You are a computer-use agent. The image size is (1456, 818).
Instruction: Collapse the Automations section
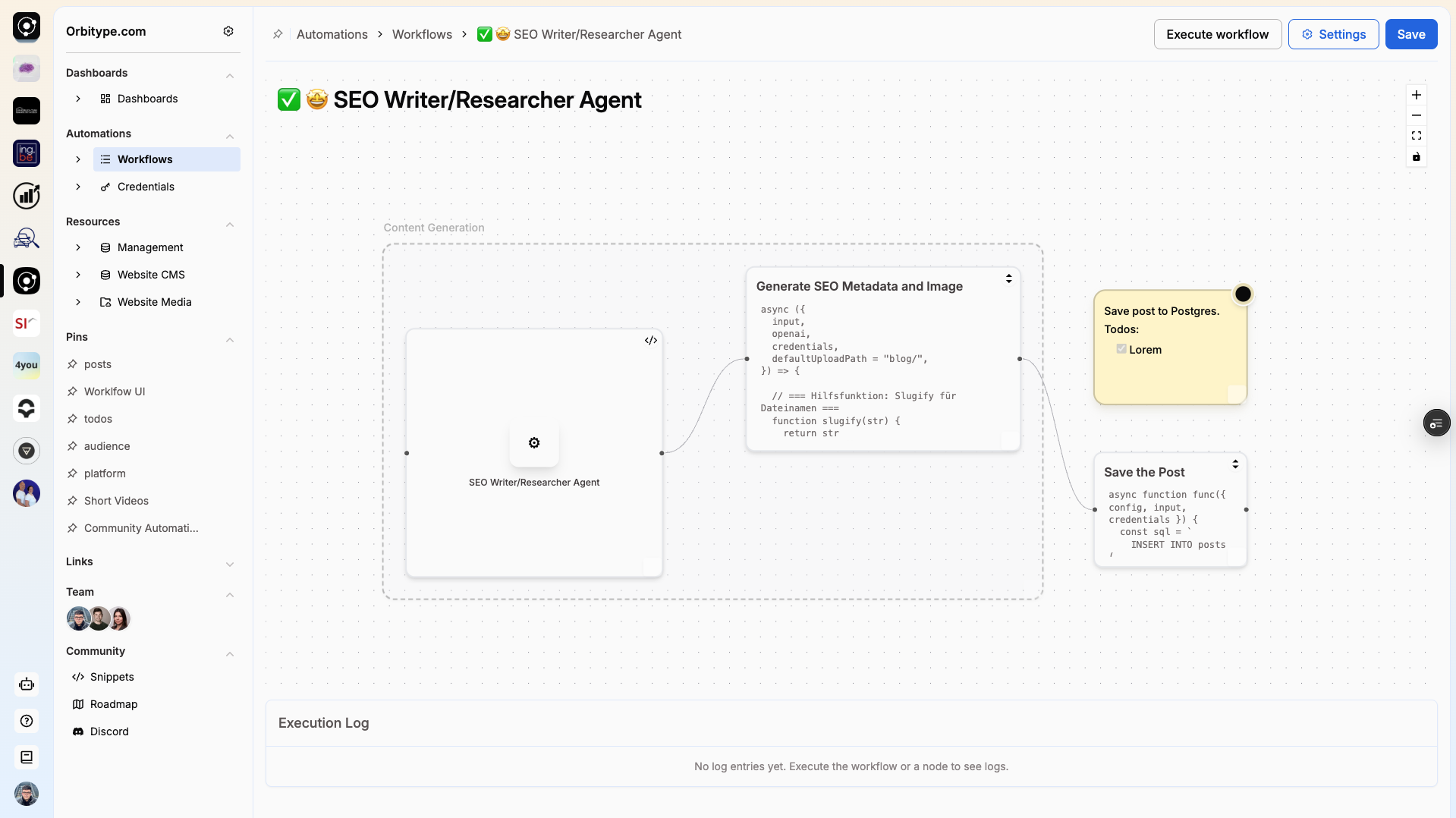230,136
